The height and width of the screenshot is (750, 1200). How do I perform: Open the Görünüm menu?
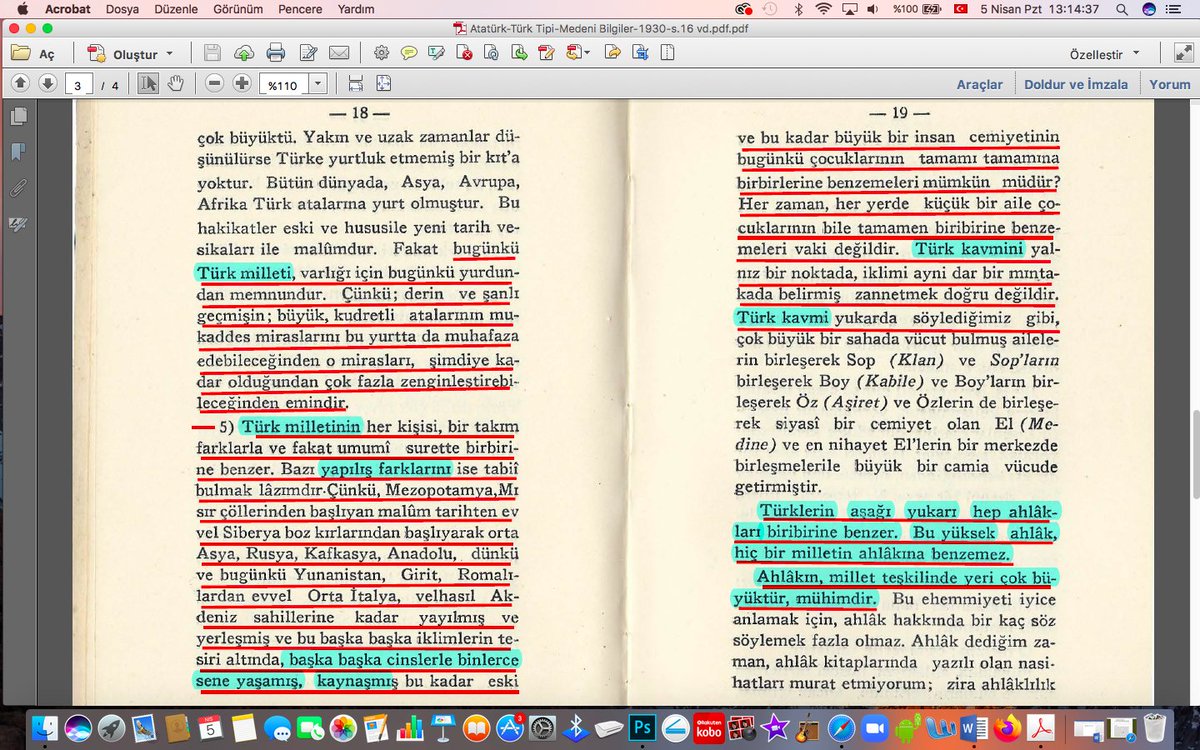click(x=238, y=9)
